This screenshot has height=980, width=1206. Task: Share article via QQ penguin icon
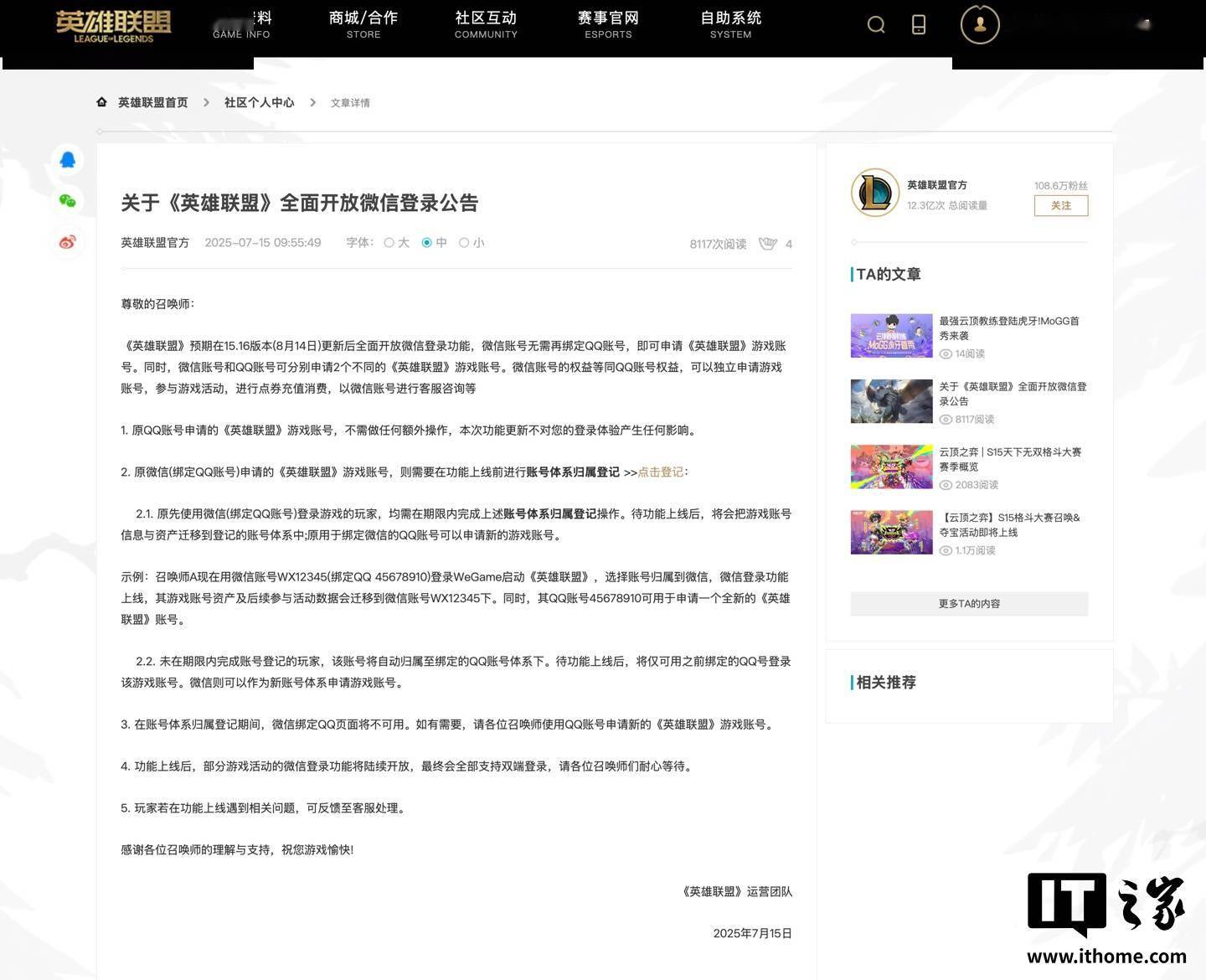68,159
